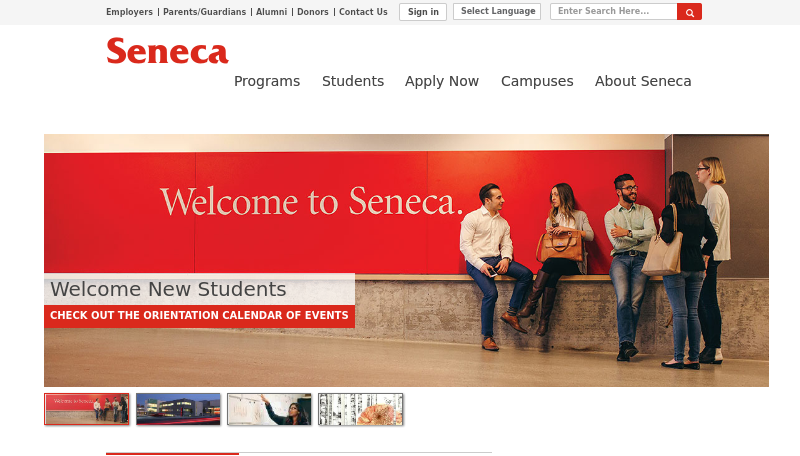Follow the Employers link
Image resolution: width=800 pixels, height=456 pixels.
pyautogui.click(x=129, y=12)
